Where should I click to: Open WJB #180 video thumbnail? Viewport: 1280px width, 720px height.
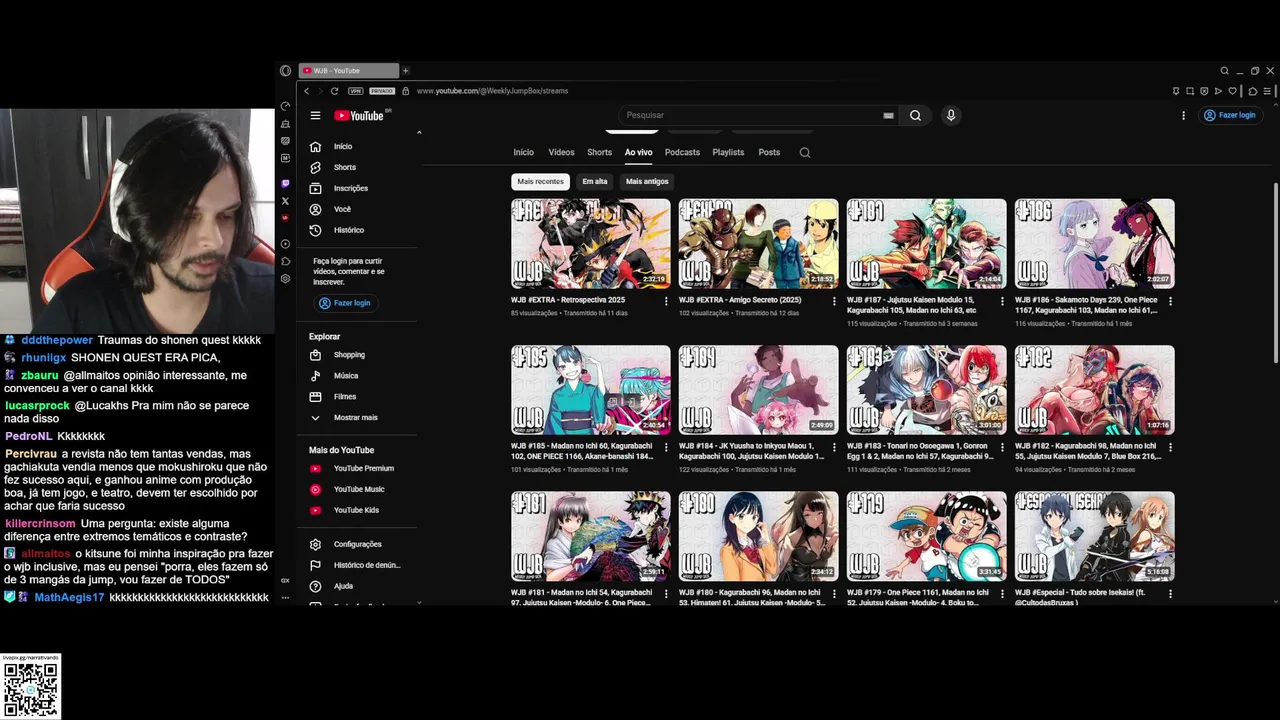[x=759, y=536]
